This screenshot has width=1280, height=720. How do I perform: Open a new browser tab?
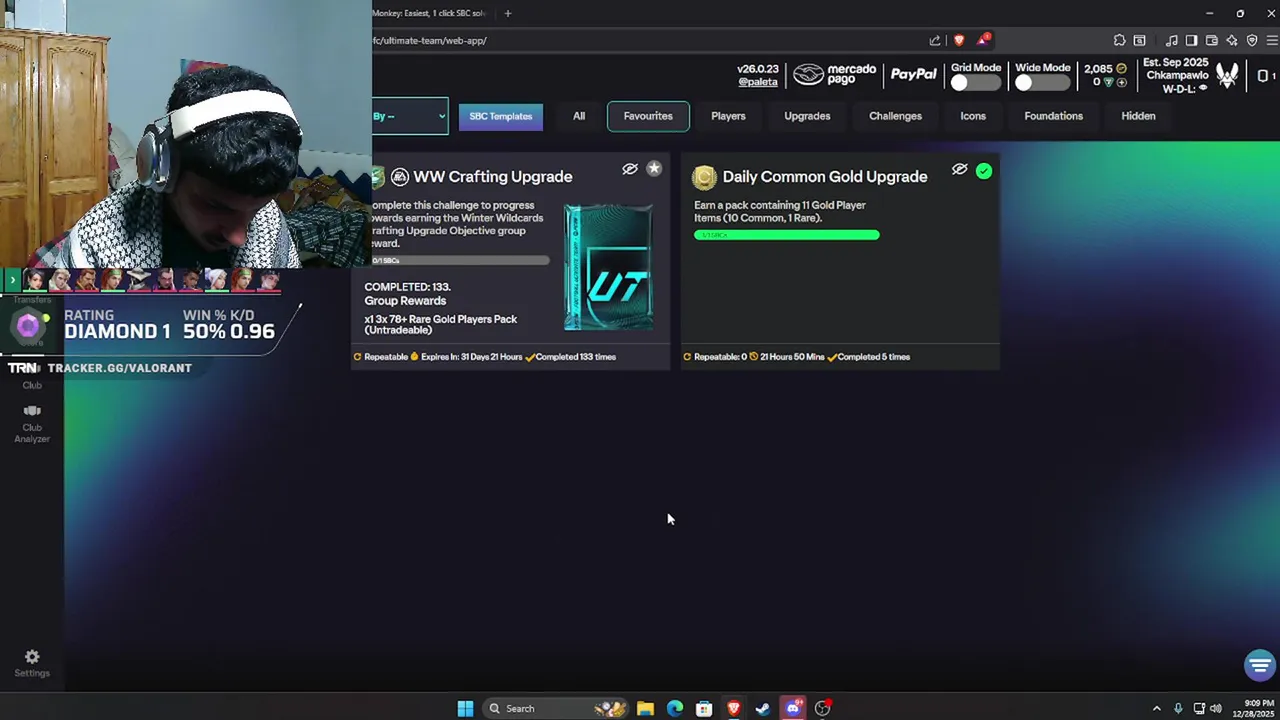(x=507, y=13)
